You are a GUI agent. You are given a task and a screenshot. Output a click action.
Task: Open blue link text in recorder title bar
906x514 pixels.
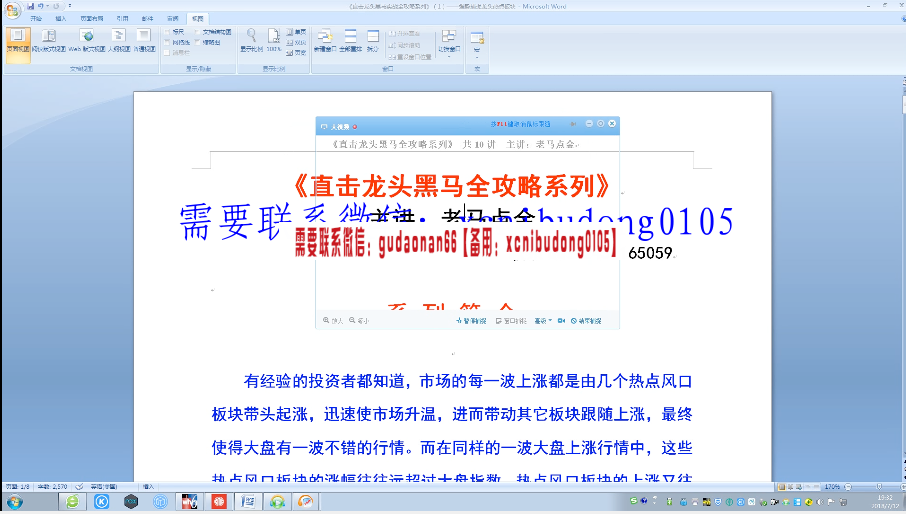coord(520,124)
